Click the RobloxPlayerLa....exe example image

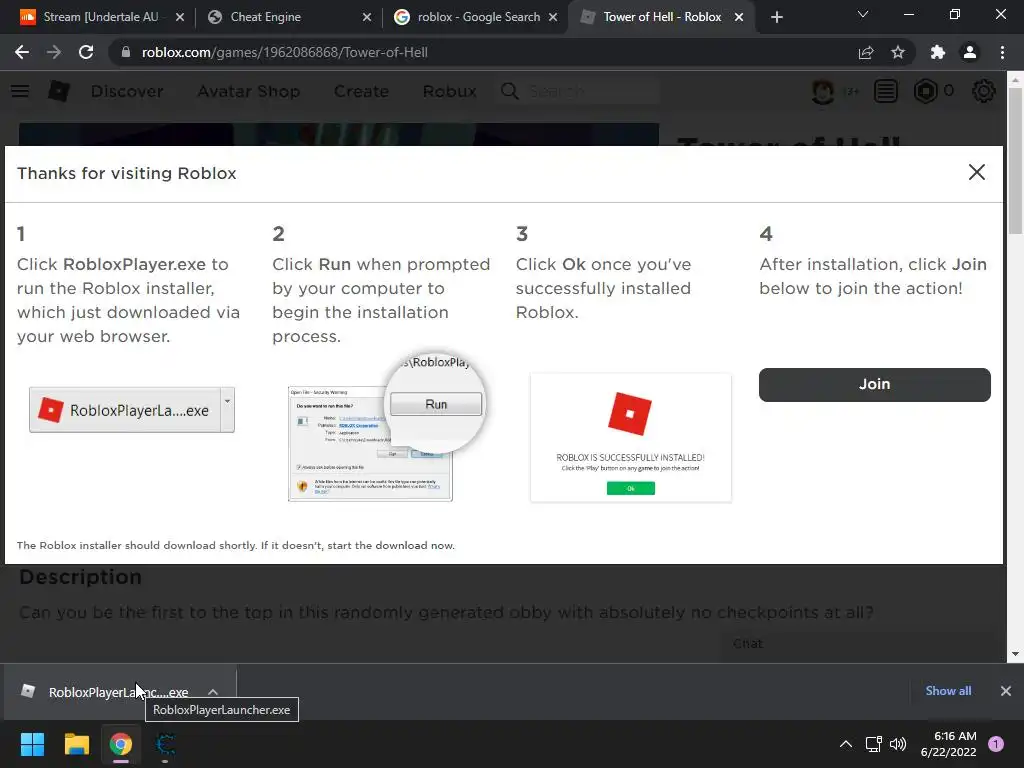point(132,410)
